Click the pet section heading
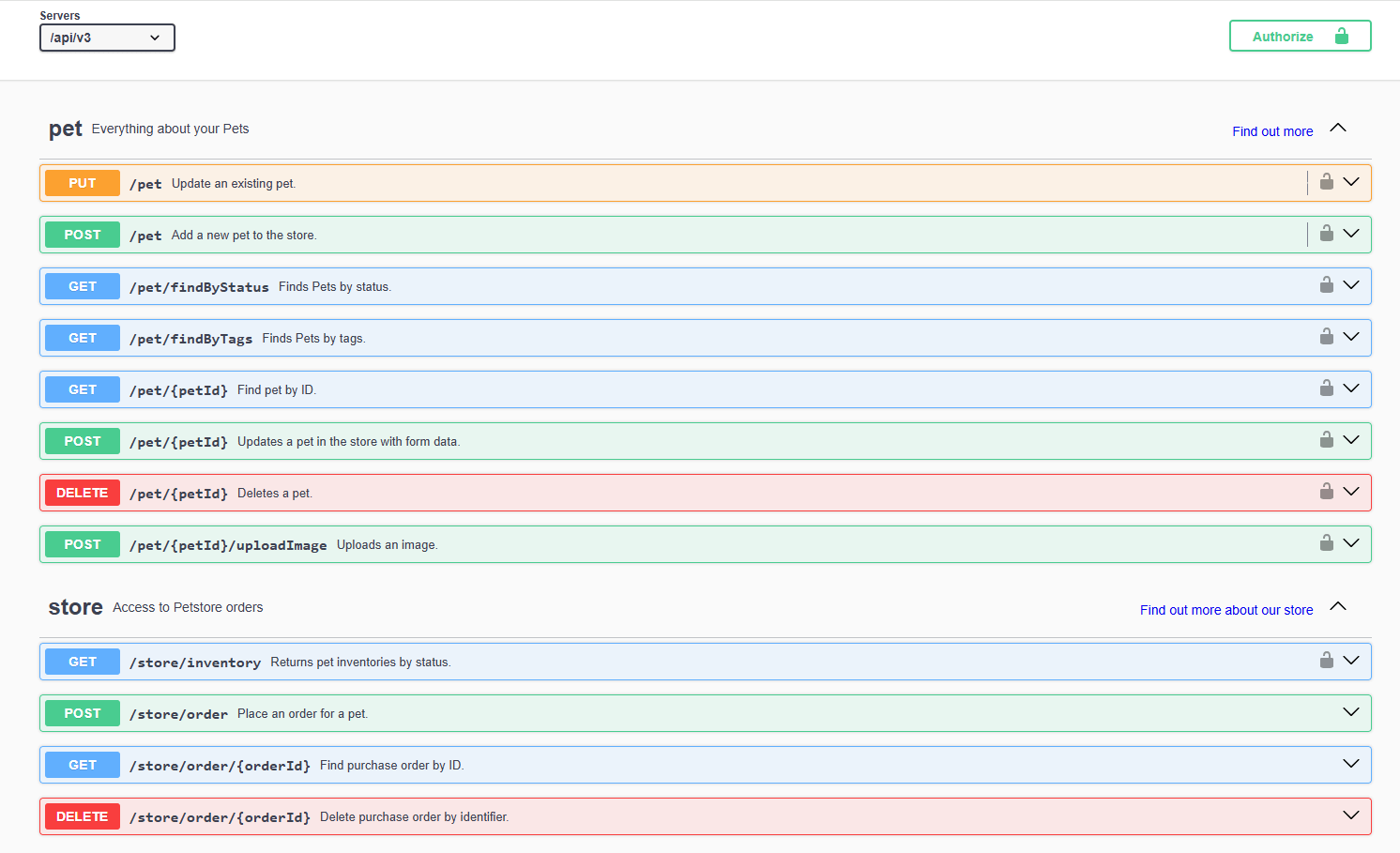The image size is (1400, 853). pos(65,129)
